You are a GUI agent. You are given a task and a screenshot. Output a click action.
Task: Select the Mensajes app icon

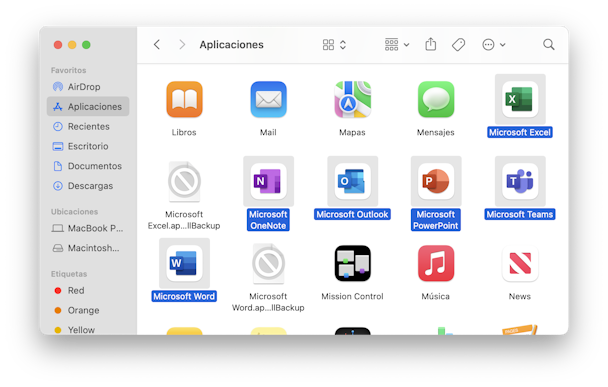coord(436,99)
